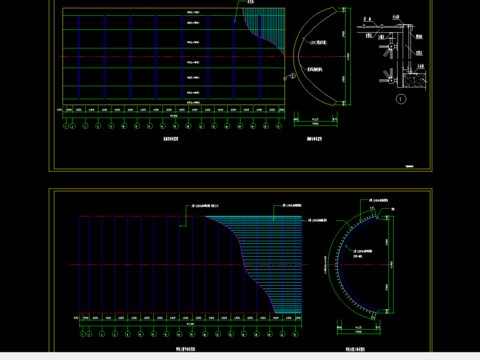Viewport: 480px width, 360px height.
Task: Select the upper plan drawing title text
Action: coord(171,139)
